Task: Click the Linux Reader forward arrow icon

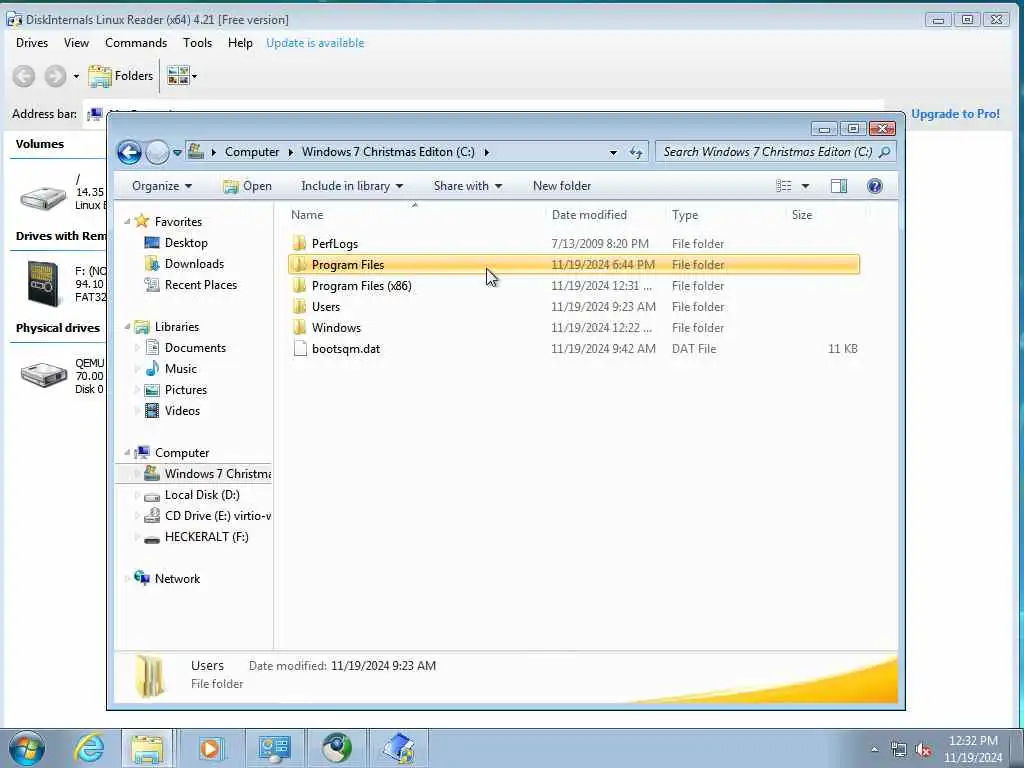Action: [x=55, y=76]
